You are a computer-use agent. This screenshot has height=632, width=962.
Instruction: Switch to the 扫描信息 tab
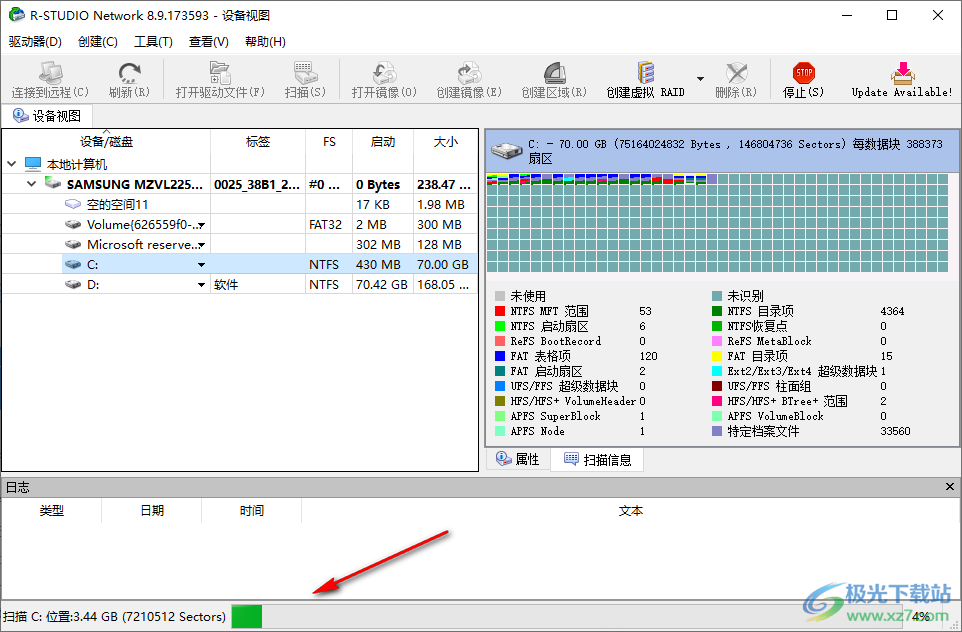tap(597, 460)
